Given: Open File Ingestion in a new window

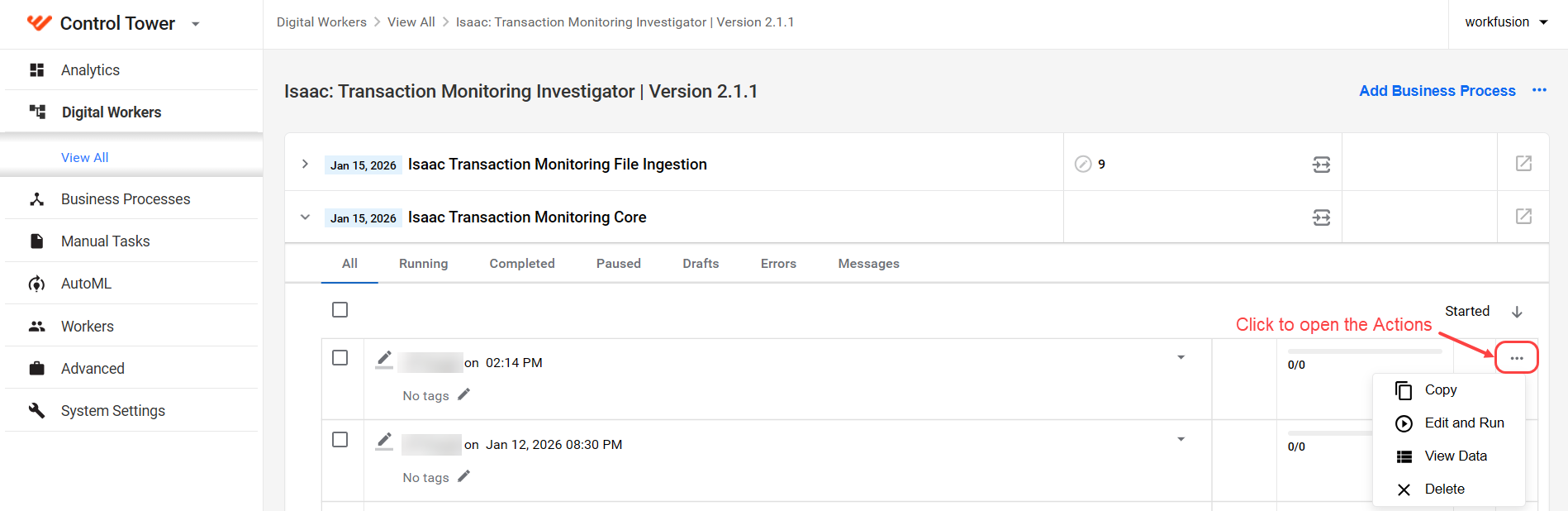Looking at the screenshot, I should pos(1524,164).
